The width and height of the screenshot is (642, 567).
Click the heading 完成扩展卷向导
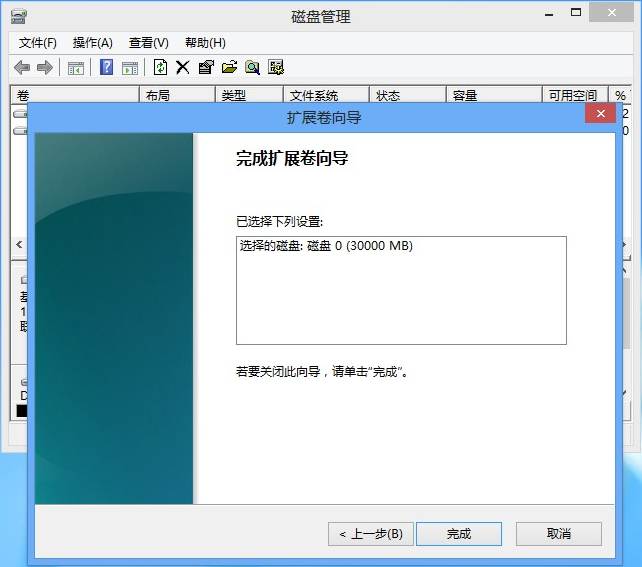pos(292,158)
